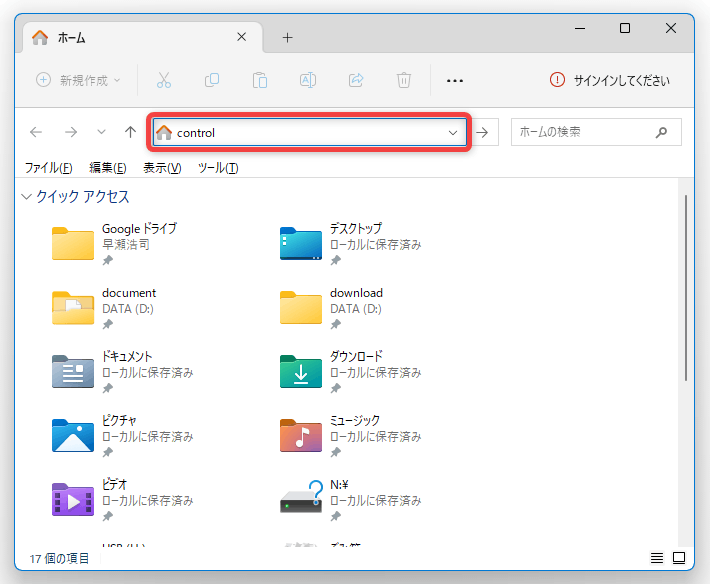The width and height of the screenshot is (710, 584).
Task: Open the 表示(V) menu
Action: pos(162,168)
